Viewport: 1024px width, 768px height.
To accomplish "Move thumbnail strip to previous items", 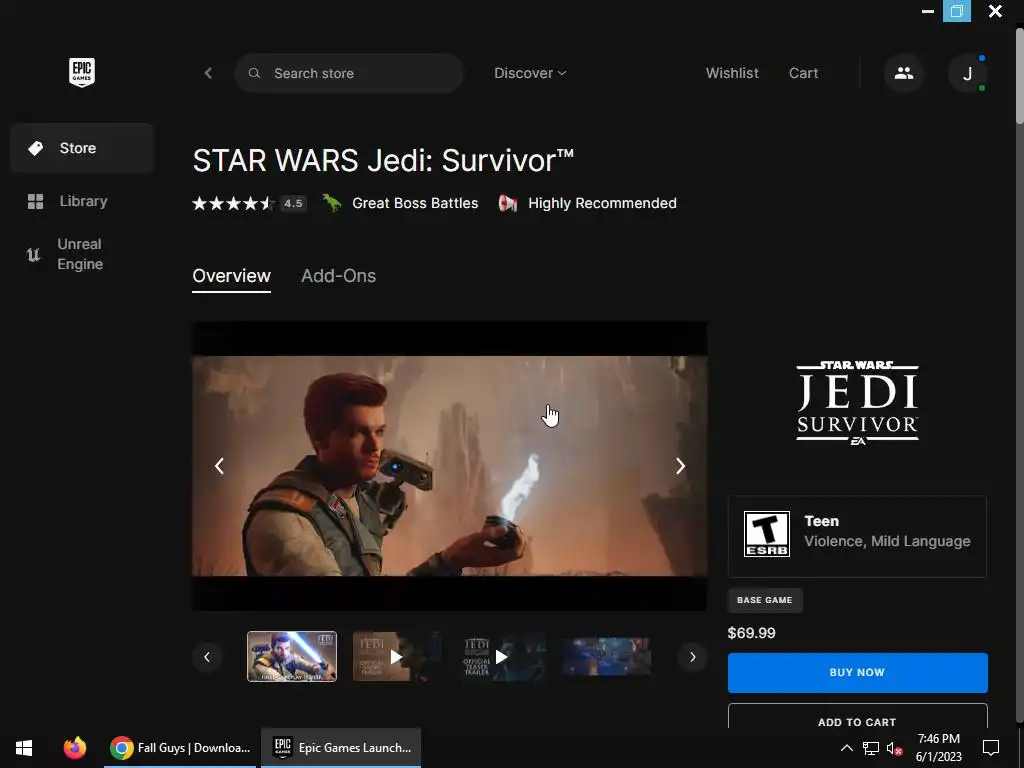I will click(207, 657).
